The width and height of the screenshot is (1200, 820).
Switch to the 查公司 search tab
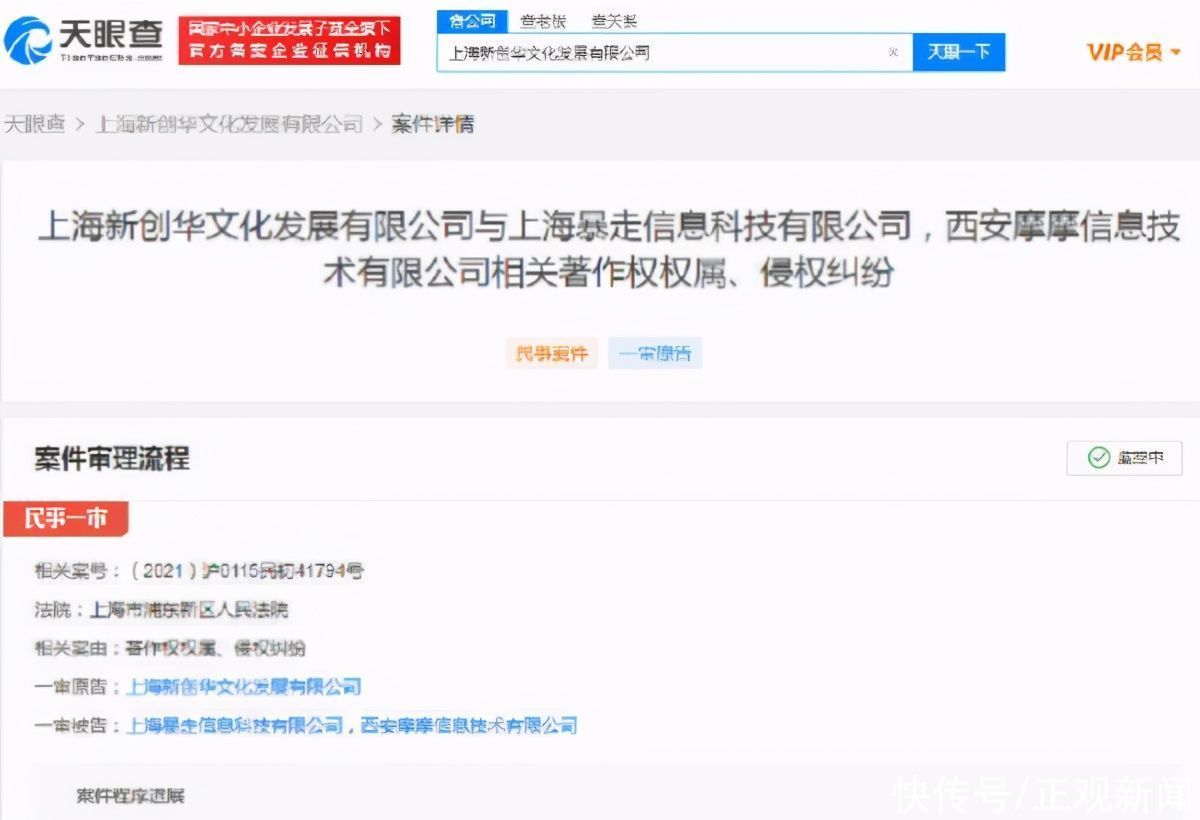point(472,21)
